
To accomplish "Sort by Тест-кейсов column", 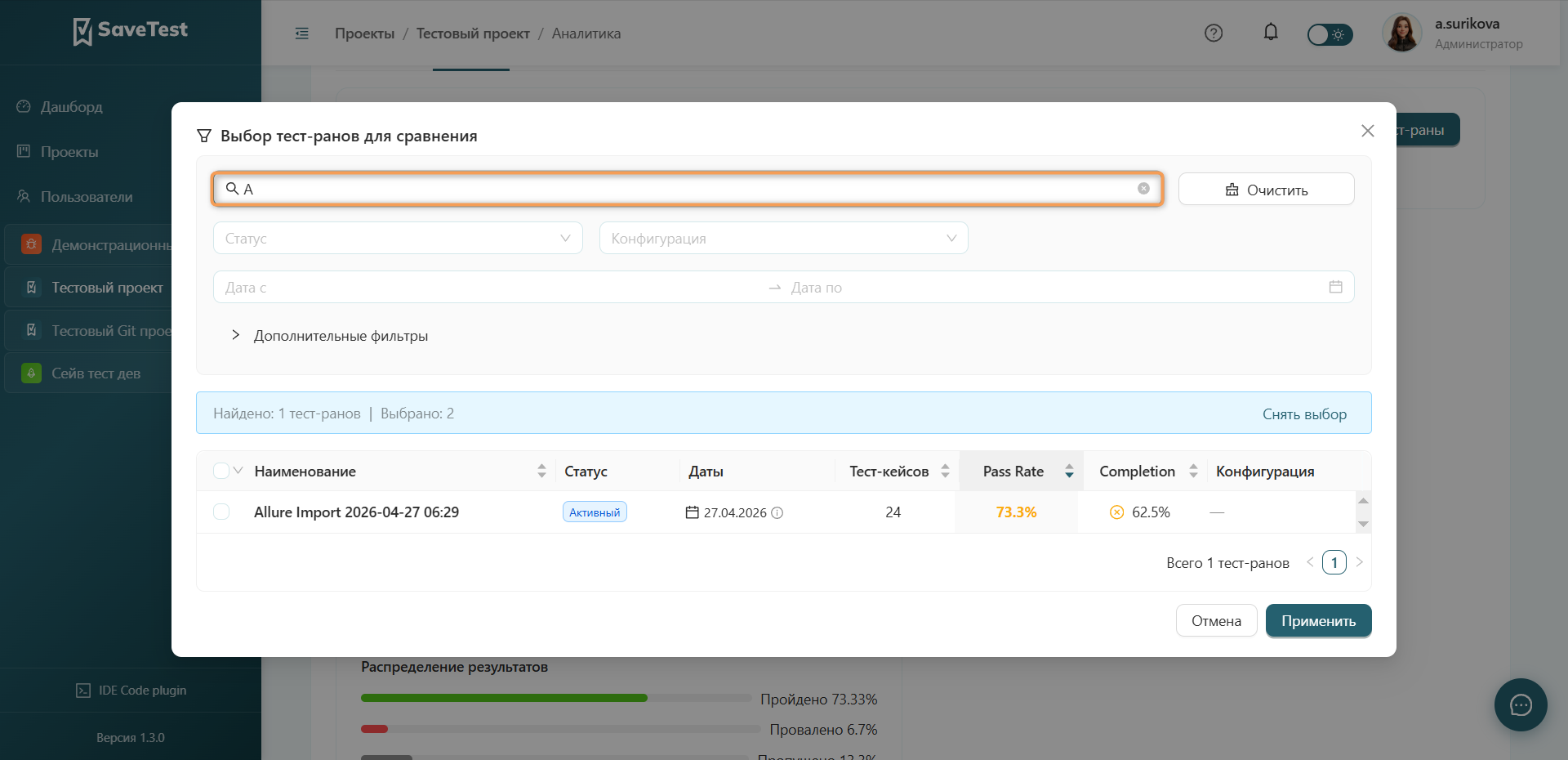I will [x=945, y=471].
